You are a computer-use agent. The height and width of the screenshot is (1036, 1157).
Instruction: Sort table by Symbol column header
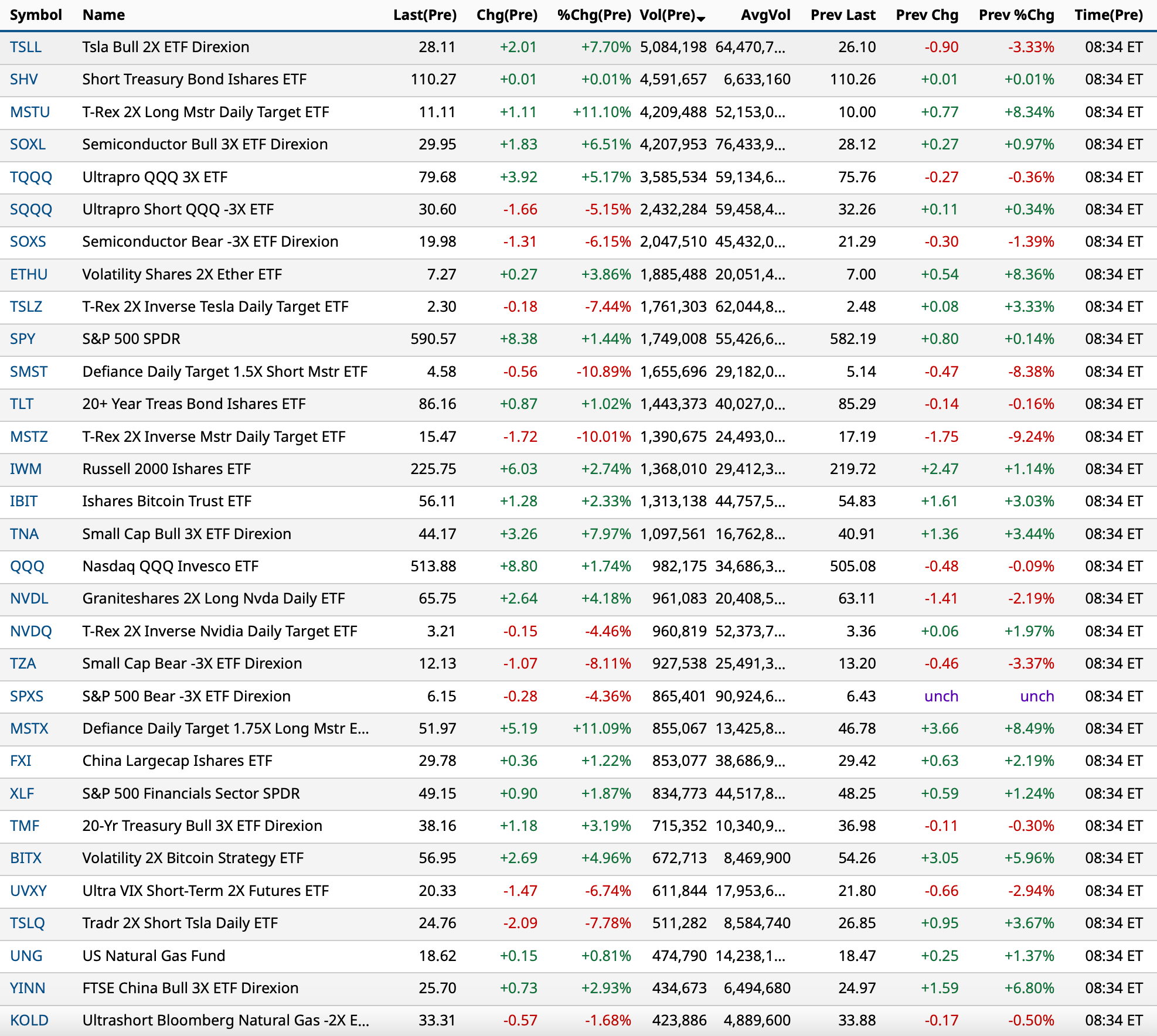coord(36,15)
